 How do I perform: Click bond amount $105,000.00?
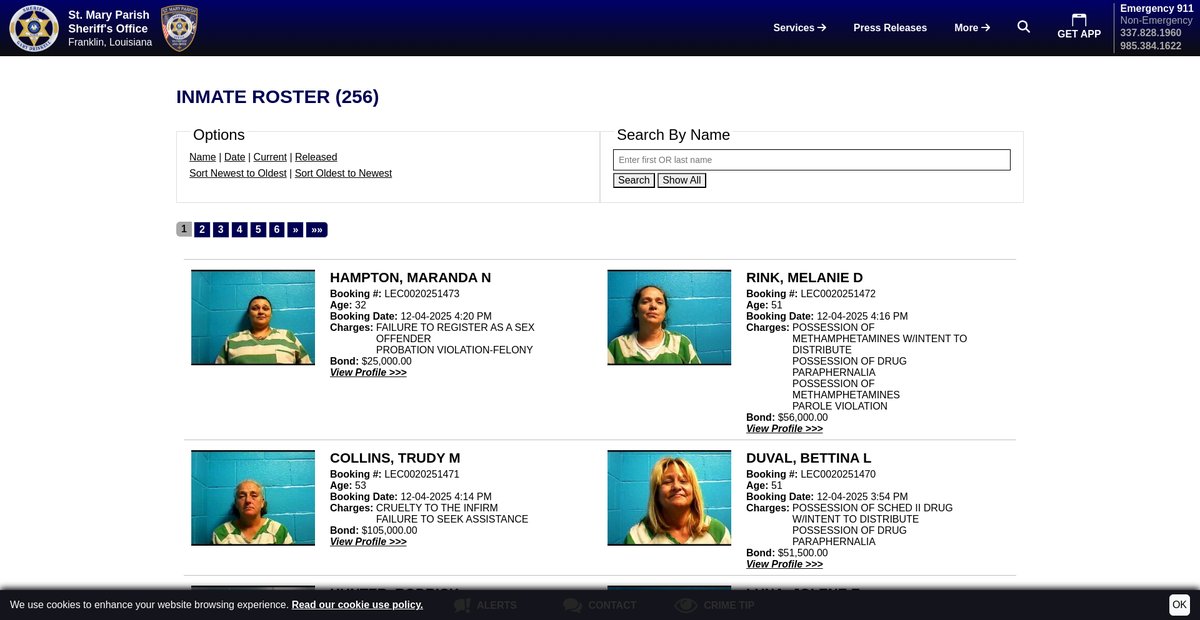tap(389, 531)
